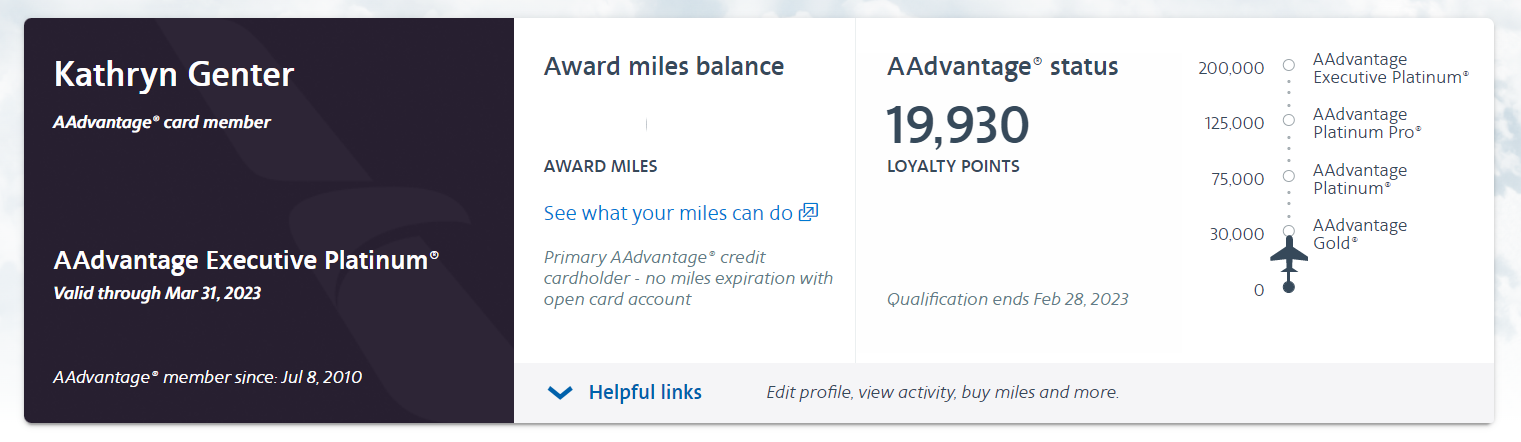
Task: Click the external link icon beside miles link
Action: [x=809, y=213]
